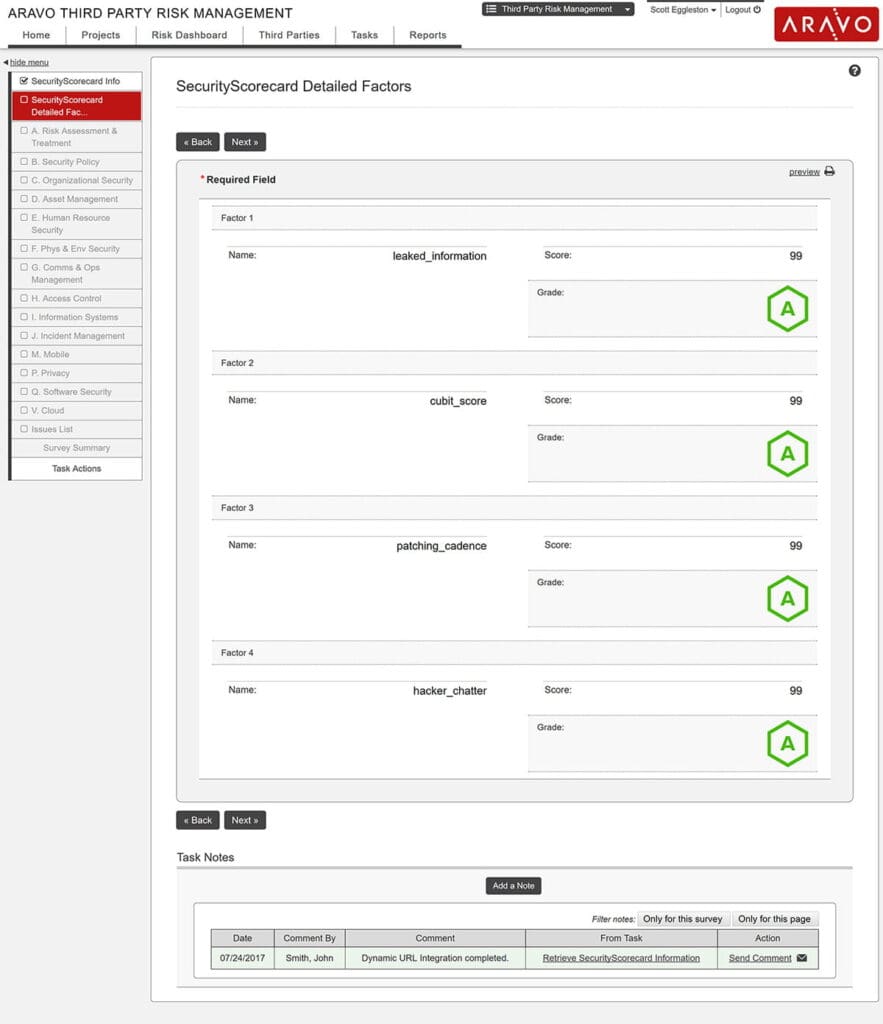This screenshot has height=1024, width=883.
Task: Switch to the Risk Dashboard tab
Action: (188, 34)
